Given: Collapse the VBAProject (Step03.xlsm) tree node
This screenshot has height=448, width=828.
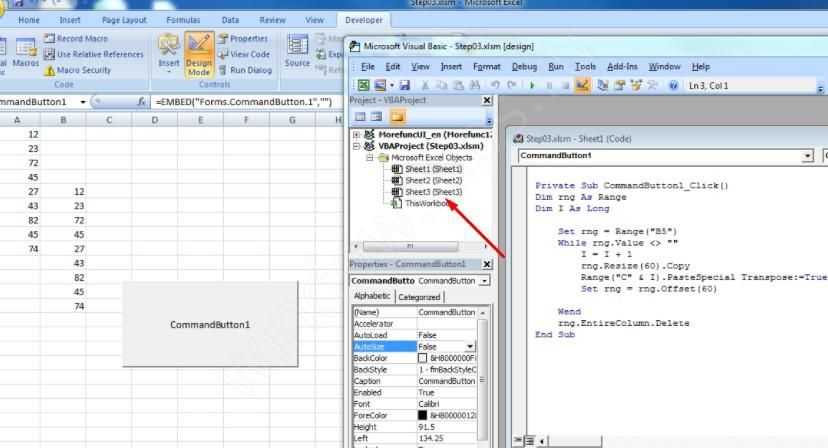Looking at the screenshot, I should pos(357,146).
